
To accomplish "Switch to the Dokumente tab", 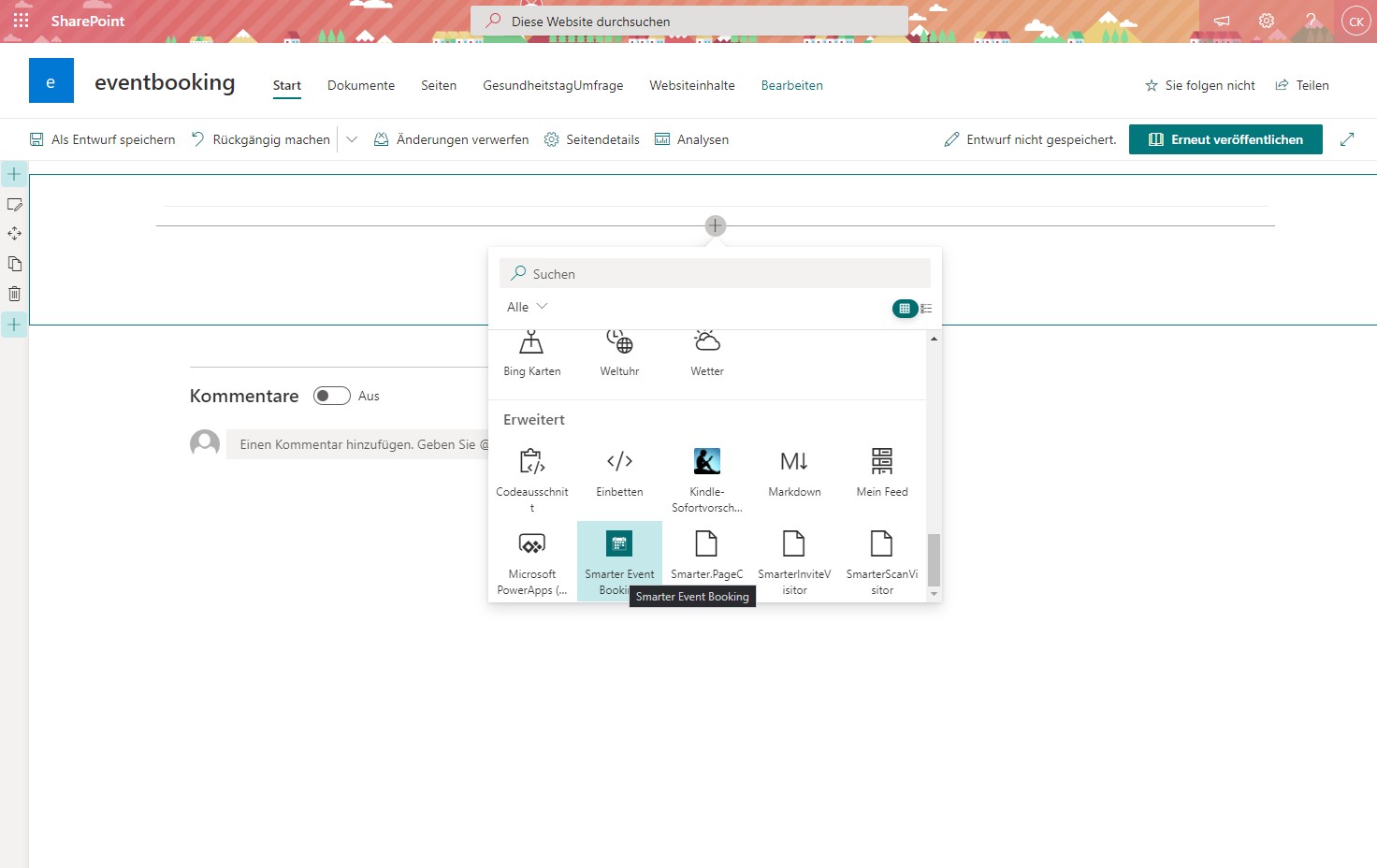I will [x=361, y=85].
